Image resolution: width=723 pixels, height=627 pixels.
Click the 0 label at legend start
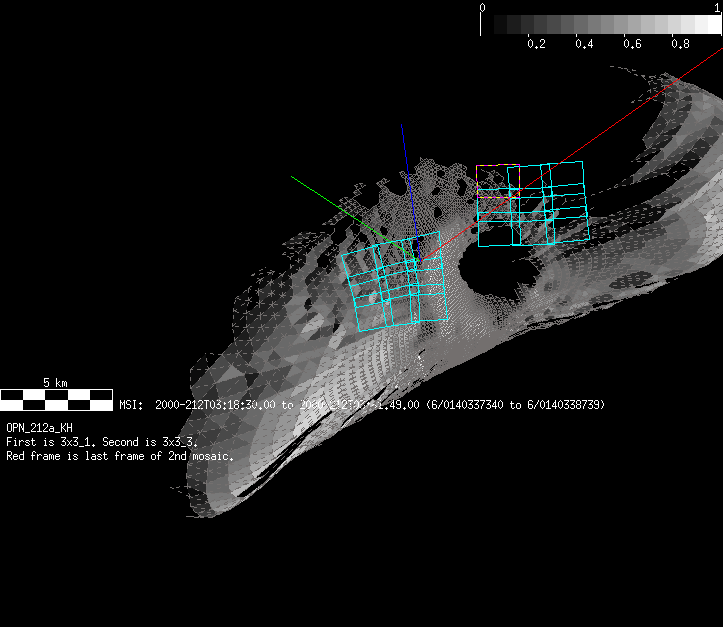pyautogui.click(x=482, y=7)
